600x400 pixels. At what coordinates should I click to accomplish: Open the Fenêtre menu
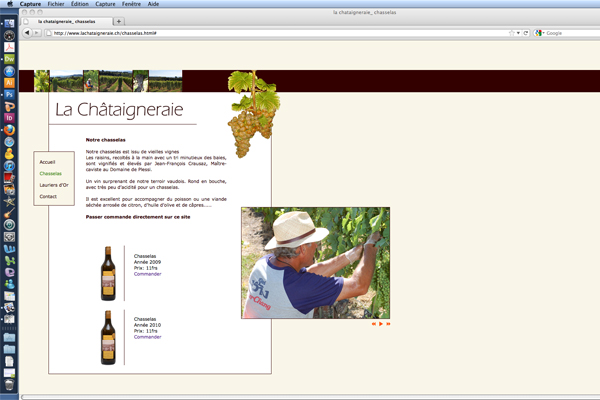(131, 4)
